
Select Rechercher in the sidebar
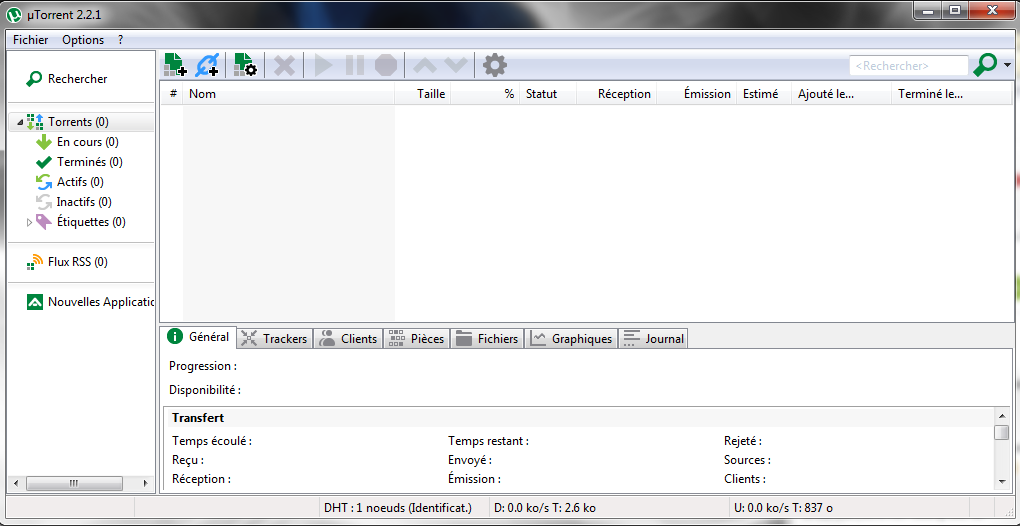(x=77, y=79)
